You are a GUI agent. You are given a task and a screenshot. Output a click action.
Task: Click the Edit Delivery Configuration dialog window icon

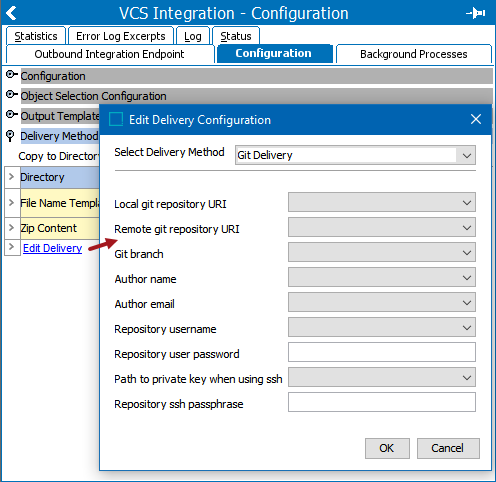116,119
